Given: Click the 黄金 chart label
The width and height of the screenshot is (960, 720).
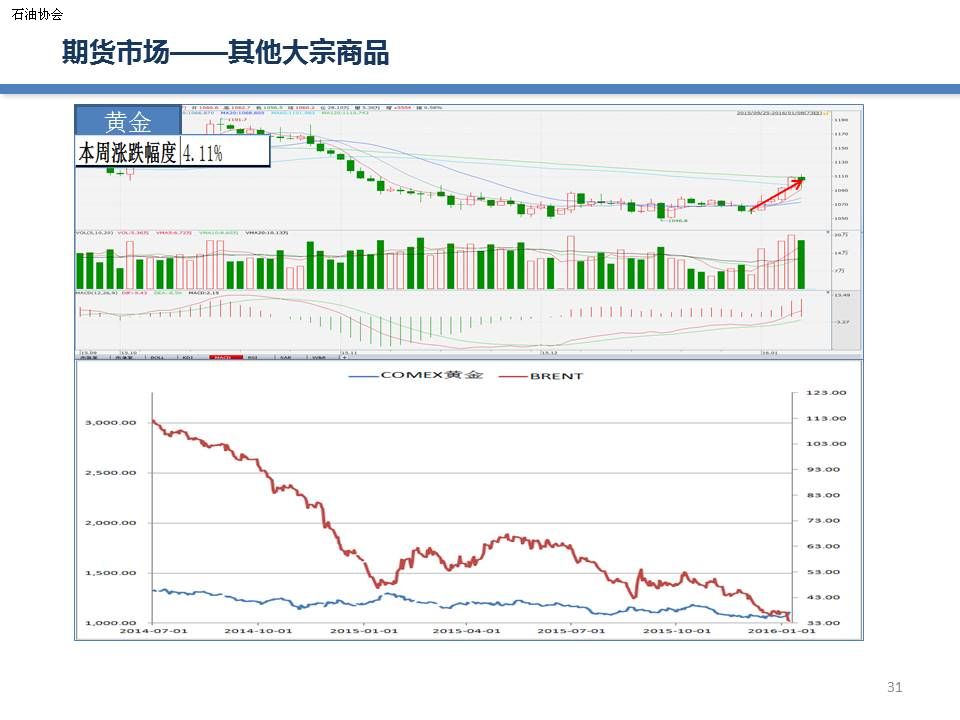Looking at the screenshot, I should click(128, 122).
